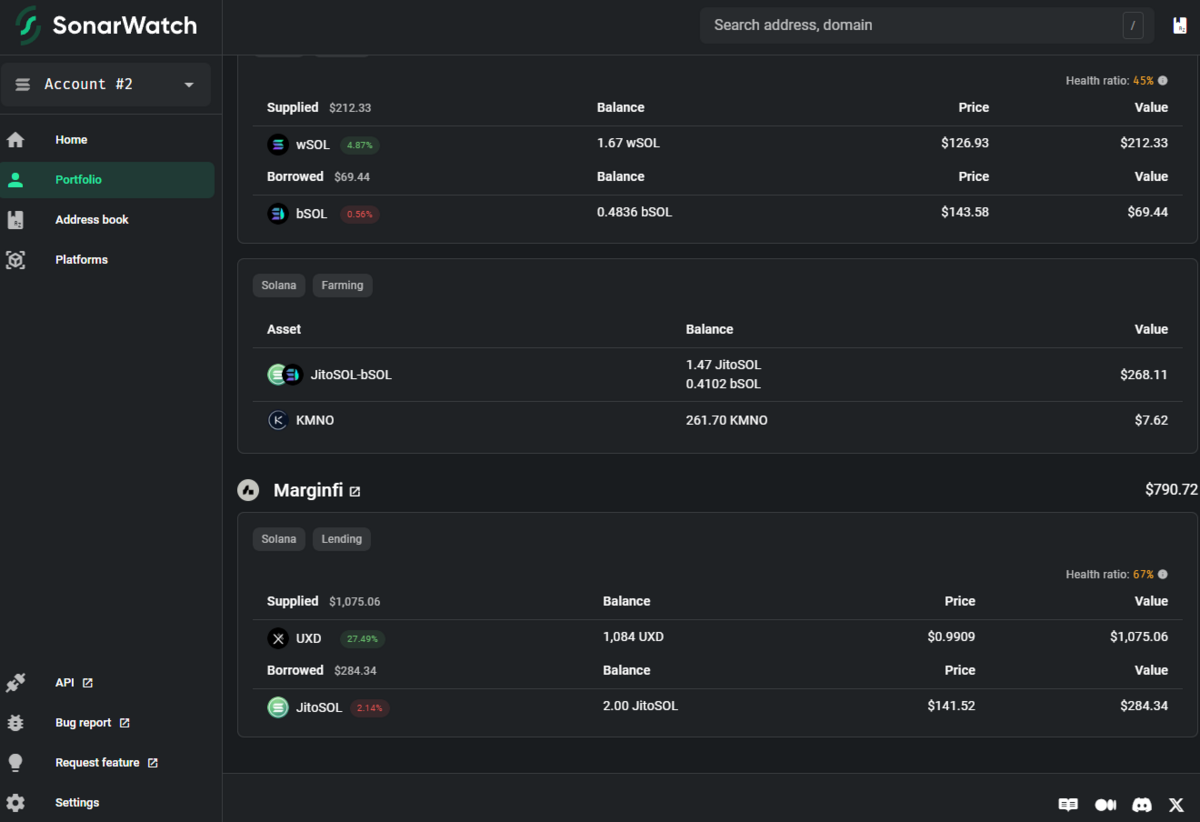The image size is (1200, 822).
Task: Open the X (Twitter) icon in footer
Action: pyautogui.click(x=1175, y=805)
